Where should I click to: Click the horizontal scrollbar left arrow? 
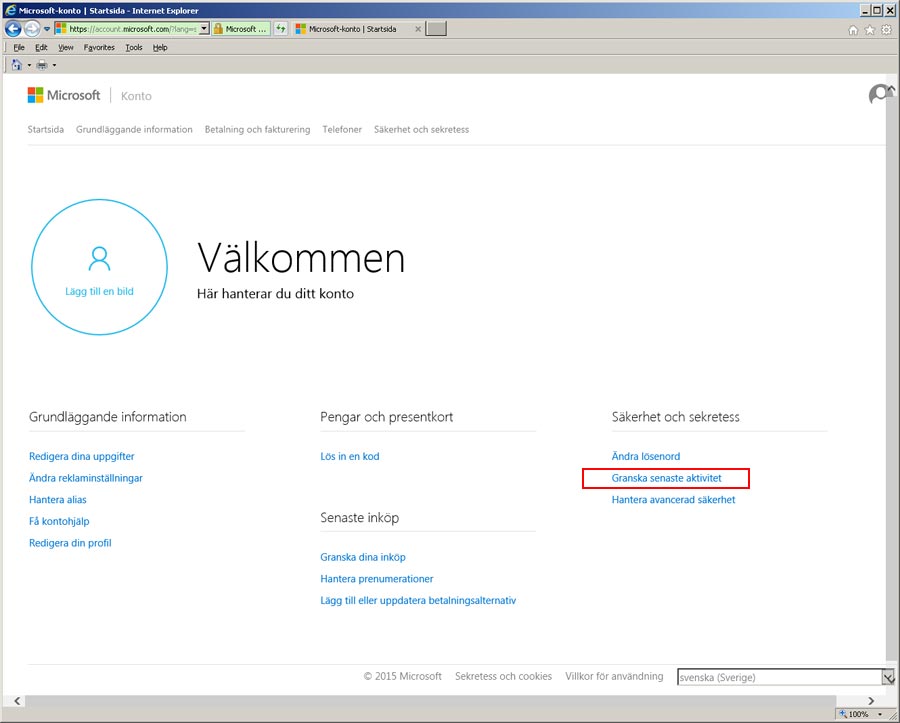pos(17,701)
